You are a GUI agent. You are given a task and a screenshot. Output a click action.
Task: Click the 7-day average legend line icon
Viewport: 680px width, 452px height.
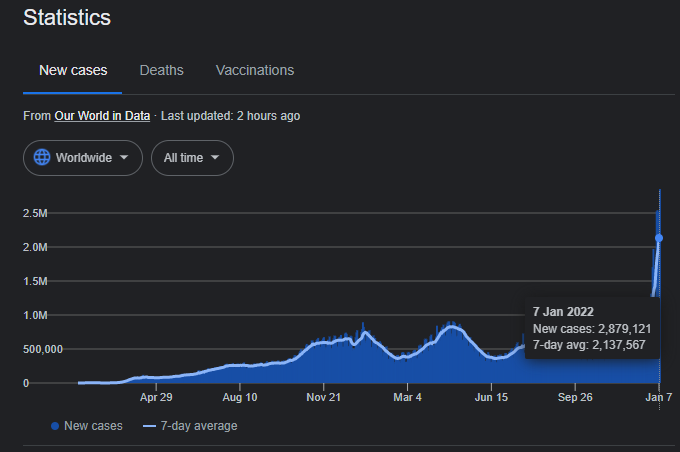(151, 426)
